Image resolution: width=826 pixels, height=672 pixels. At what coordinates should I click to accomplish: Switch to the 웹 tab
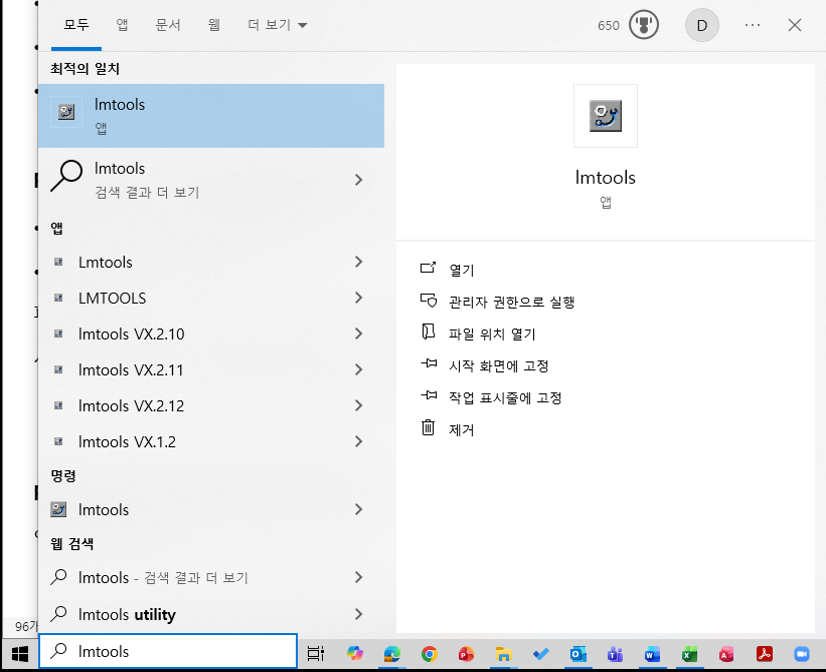tap(213, 25)
